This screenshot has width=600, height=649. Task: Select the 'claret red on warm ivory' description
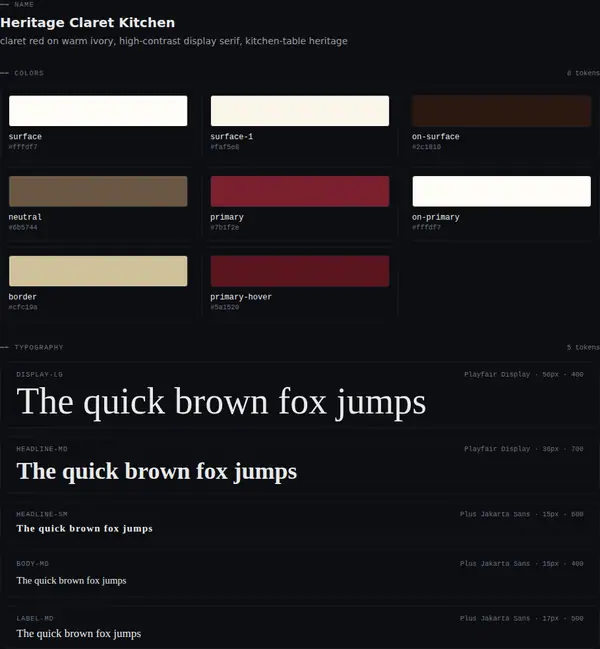pos(174,41)
